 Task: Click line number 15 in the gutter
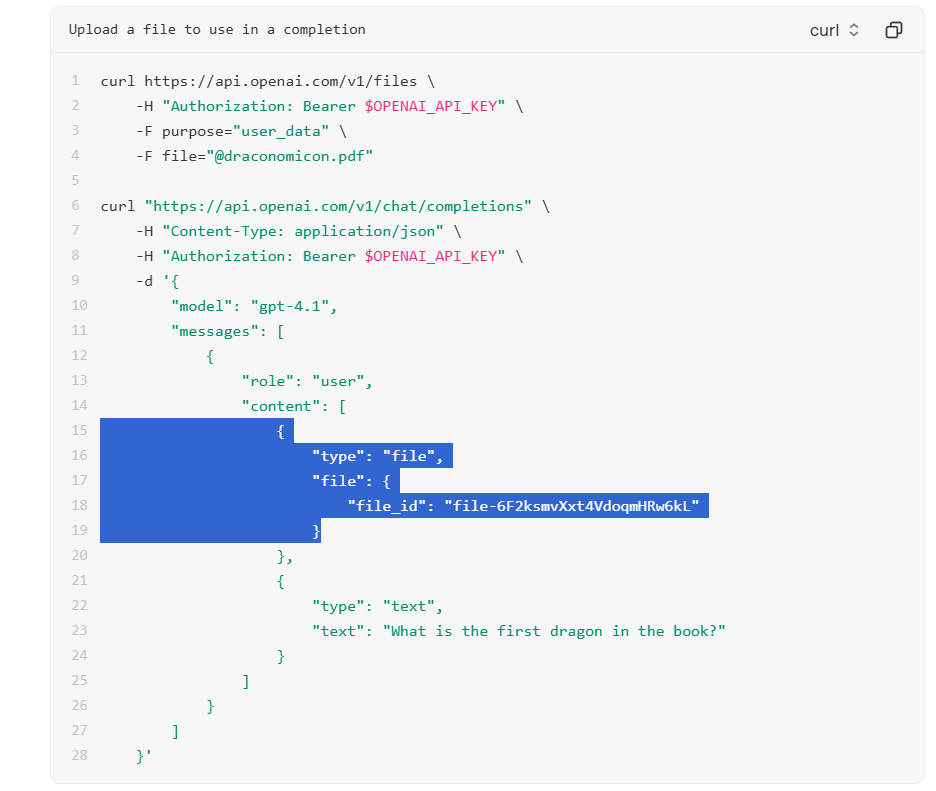pos(79,430)
